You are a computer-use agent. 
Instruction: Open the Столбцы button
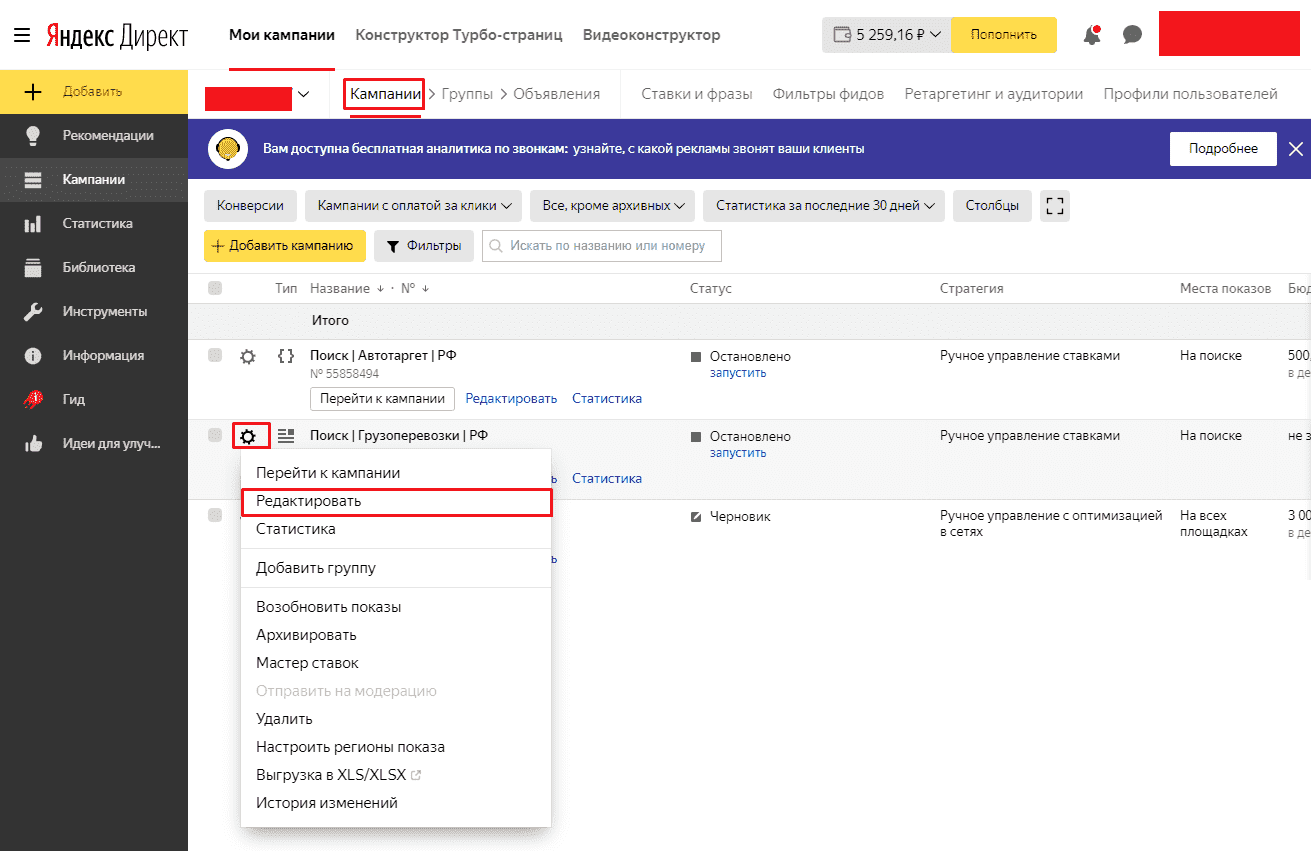(992, 206)
